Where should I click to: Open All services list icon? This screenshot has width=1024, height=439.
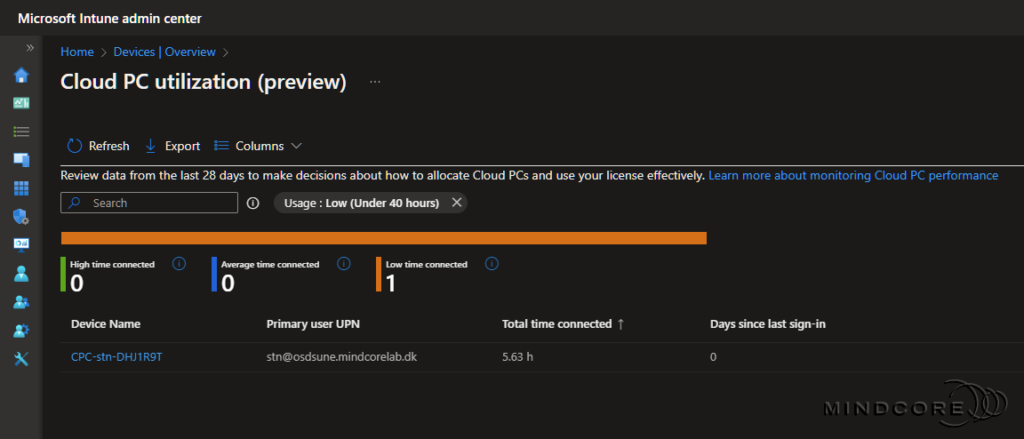click(21, 131)
